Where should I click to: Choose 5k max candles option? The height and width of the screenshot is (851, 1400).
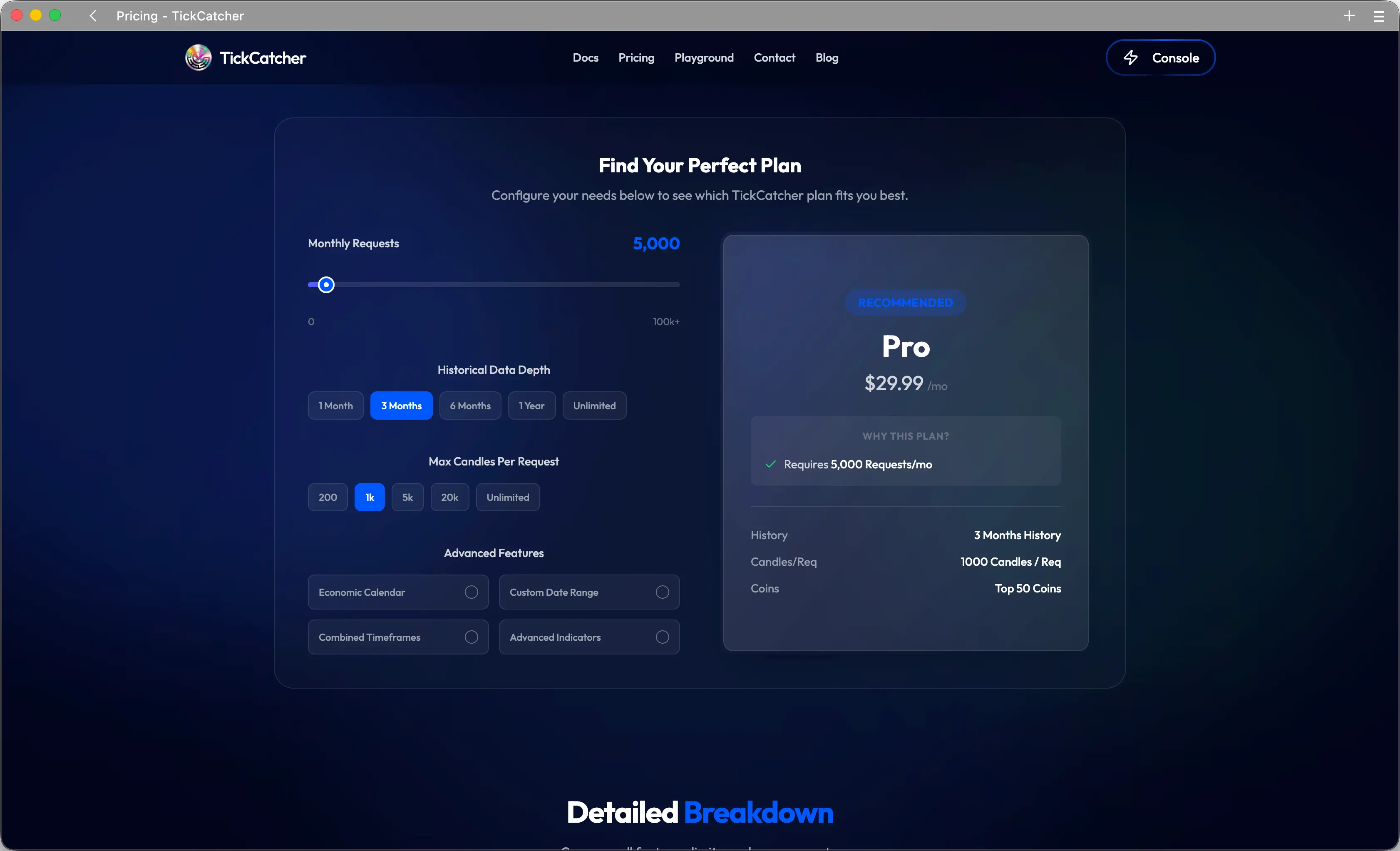pyautogui.click(x=407, y=497)
